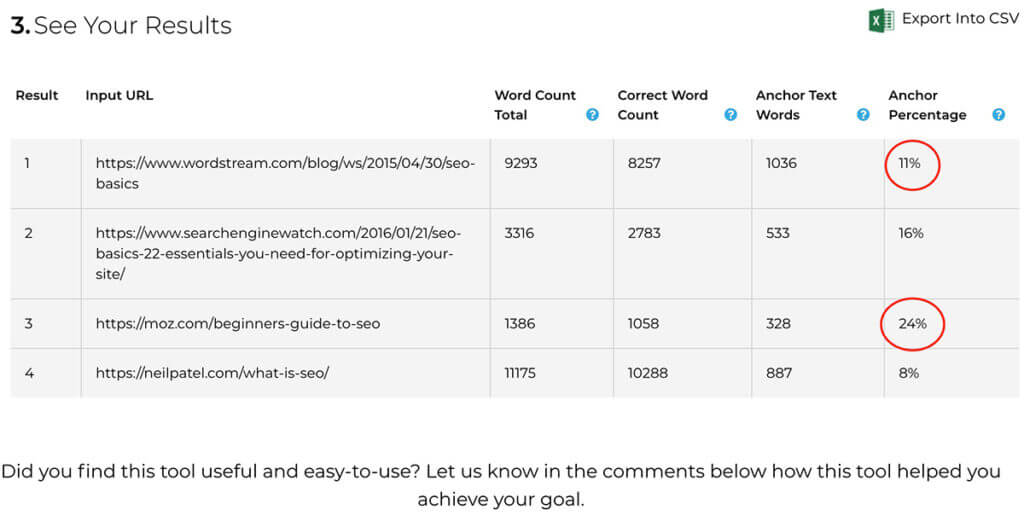Open Correct Word Count help icon
Image resolution: width=1024 pixels, height=521 pixels.
coord(731,115)
